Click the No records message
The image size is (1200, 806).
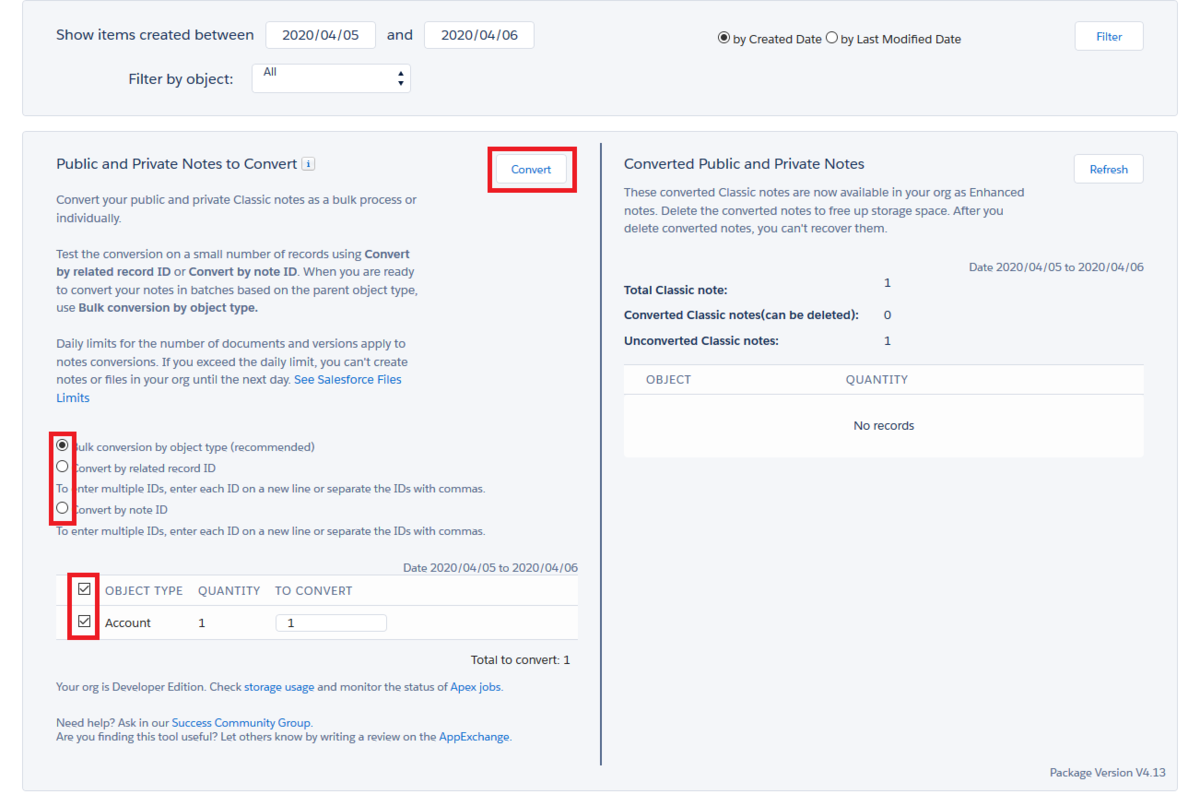[884, 426]
